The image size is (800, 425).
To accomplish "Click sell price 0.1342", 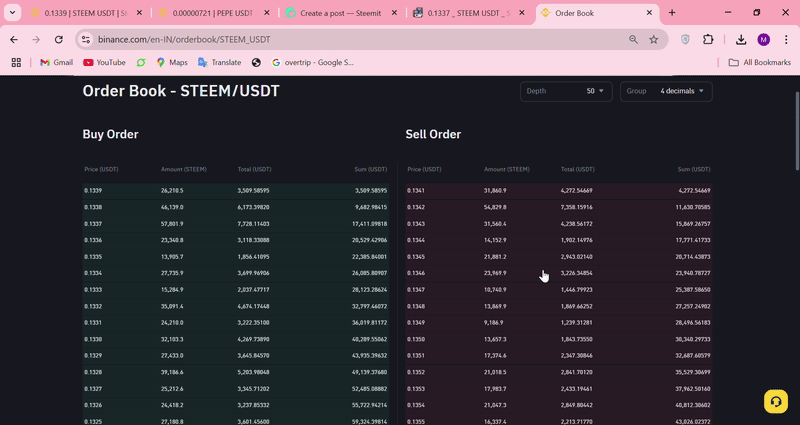I will 416,207.
